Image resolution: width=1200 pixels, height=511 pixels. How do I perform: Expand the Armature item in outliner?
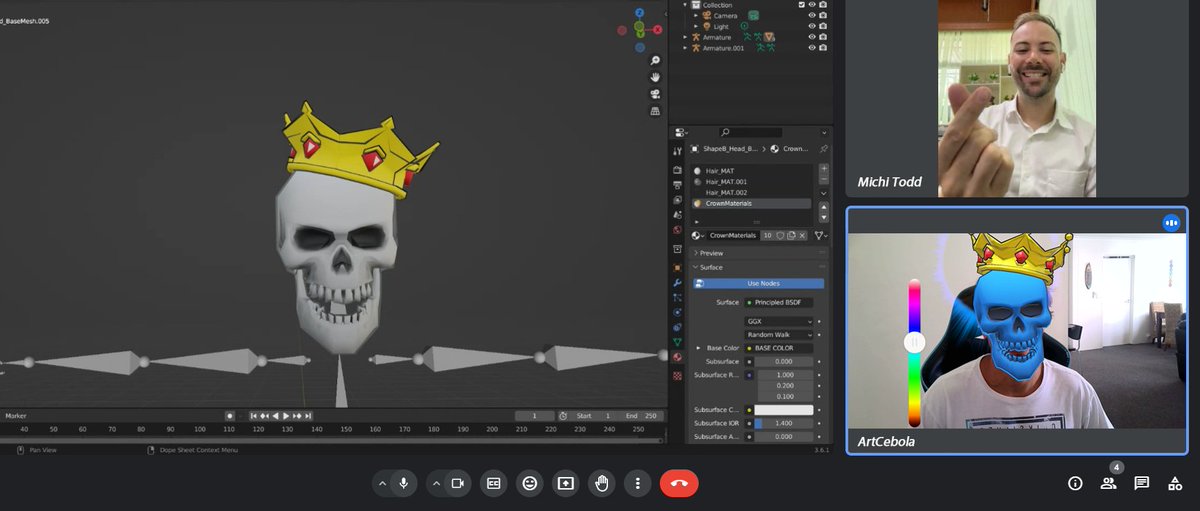685,37
